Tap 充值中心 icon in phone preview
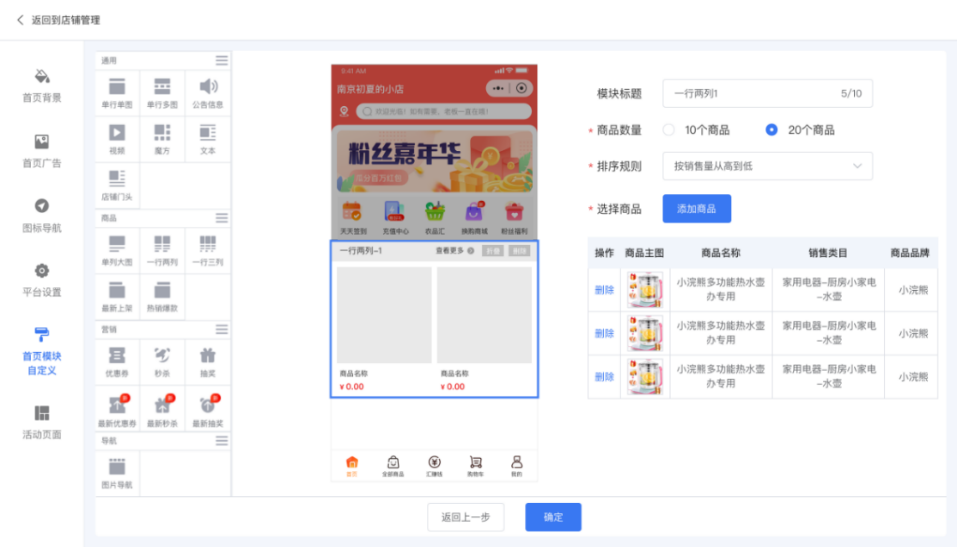 [394, 218]
